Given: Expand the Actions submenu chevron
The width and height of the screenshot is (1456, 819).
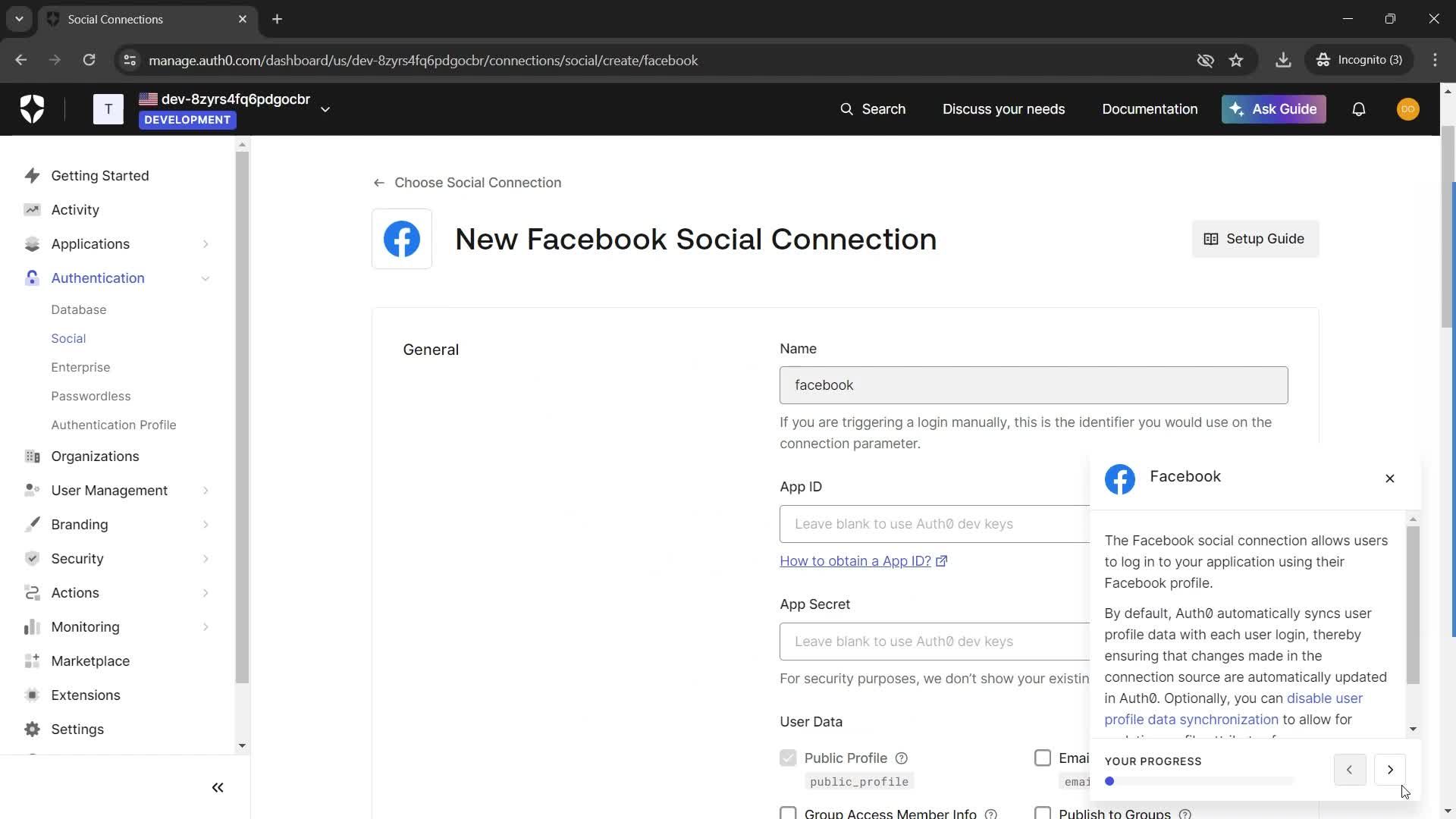Looking at the screenshot, I should coord(206,593).
